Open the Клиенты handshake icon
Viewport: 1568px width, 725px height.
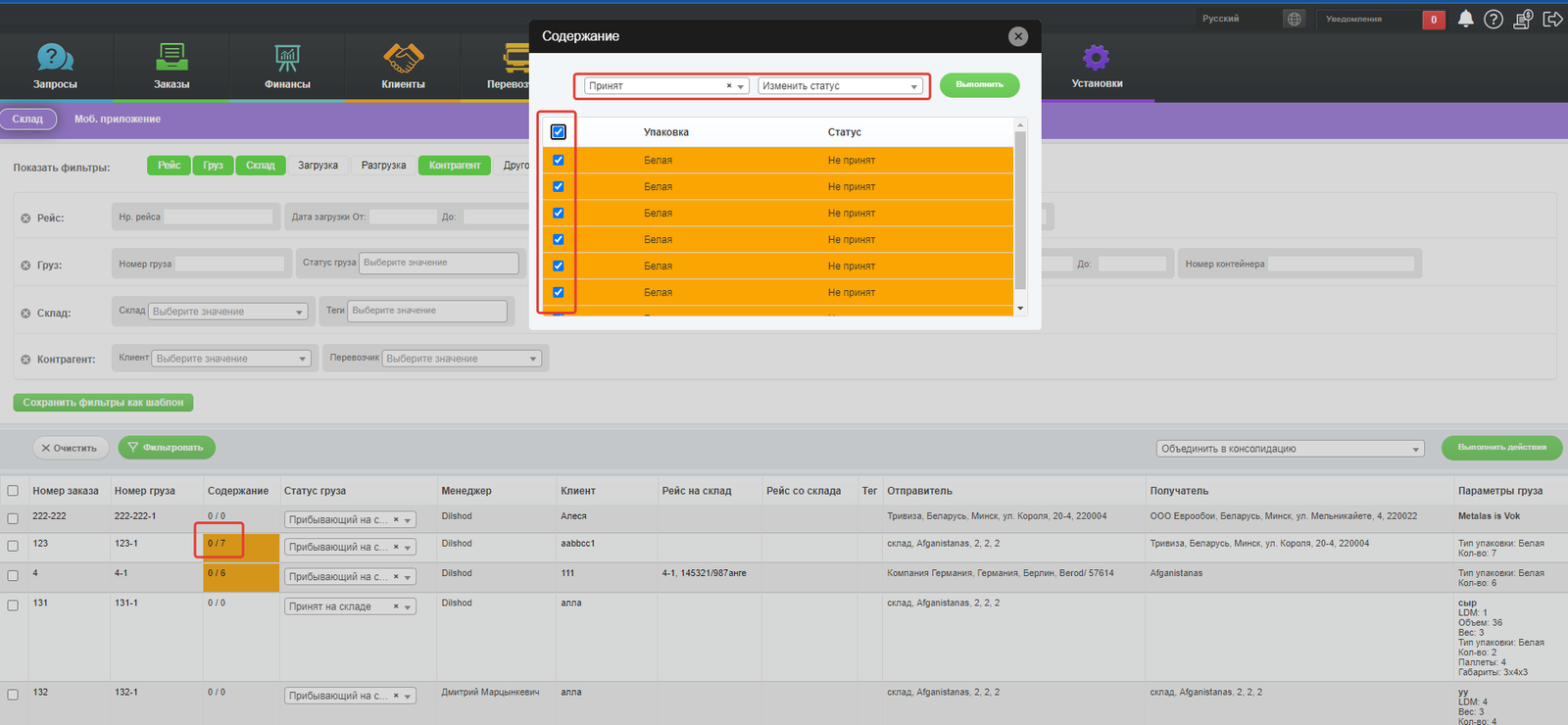click(403, 58)
